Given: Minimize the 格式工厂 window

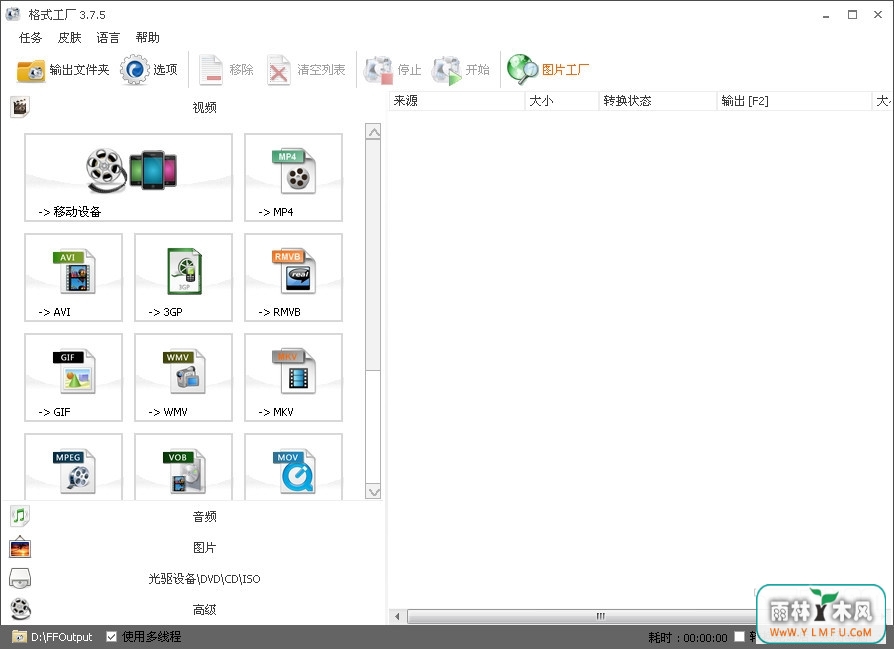Looking at the screenshot, I should [826, 15].
